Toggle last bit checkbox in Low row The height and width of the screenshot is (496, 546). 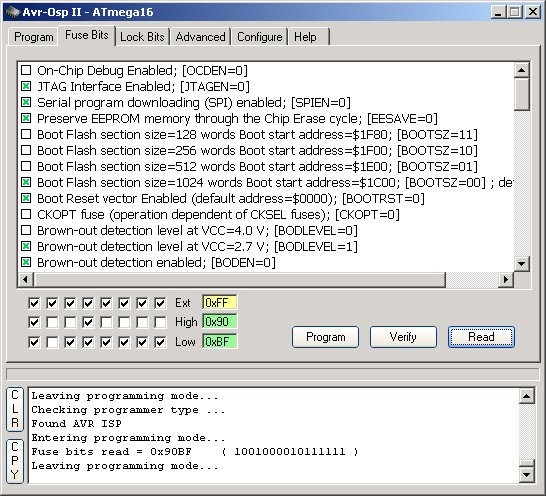(x=160, y=342)
